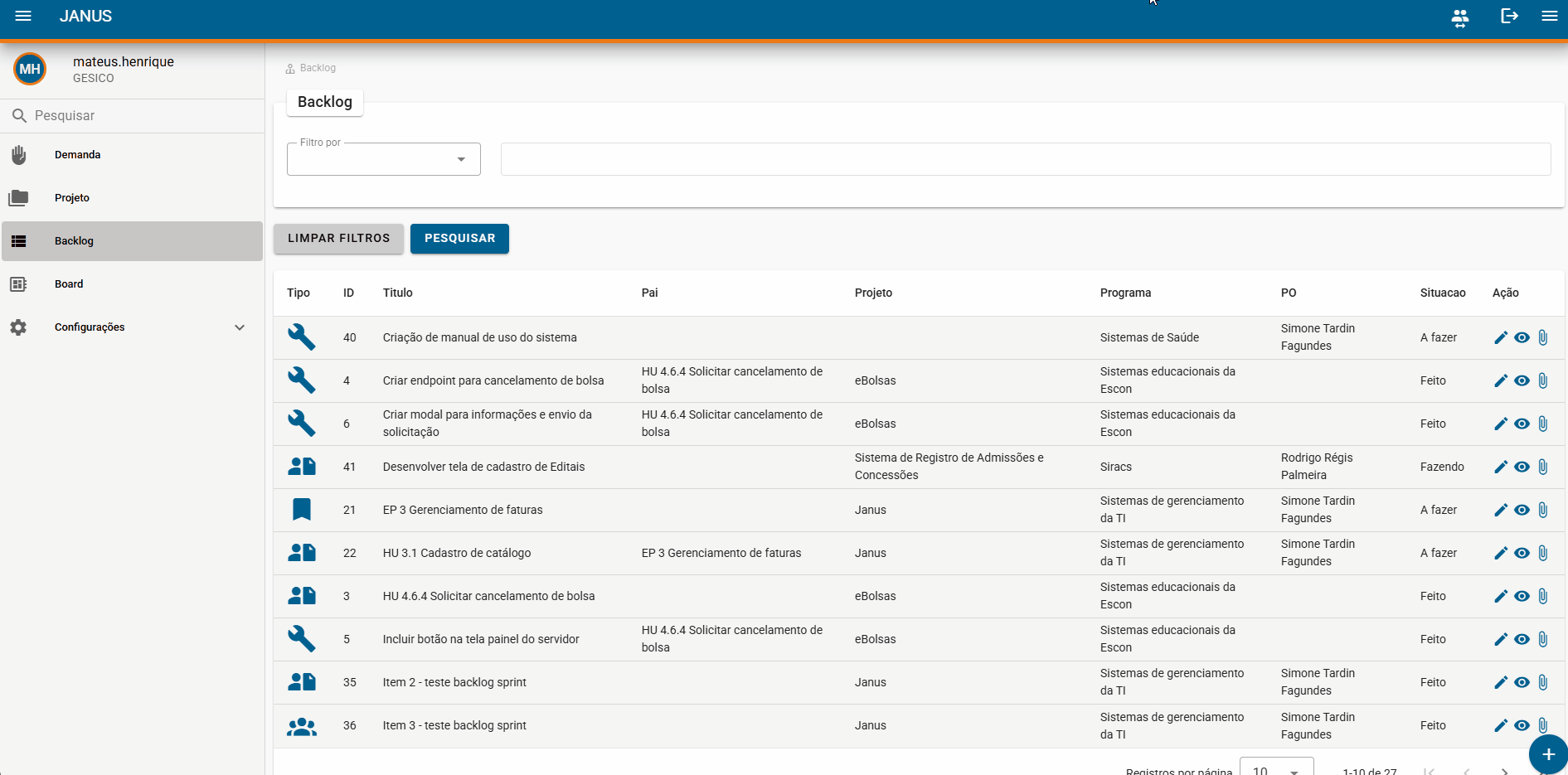View details eye icon for item 35

point(1522,682)
